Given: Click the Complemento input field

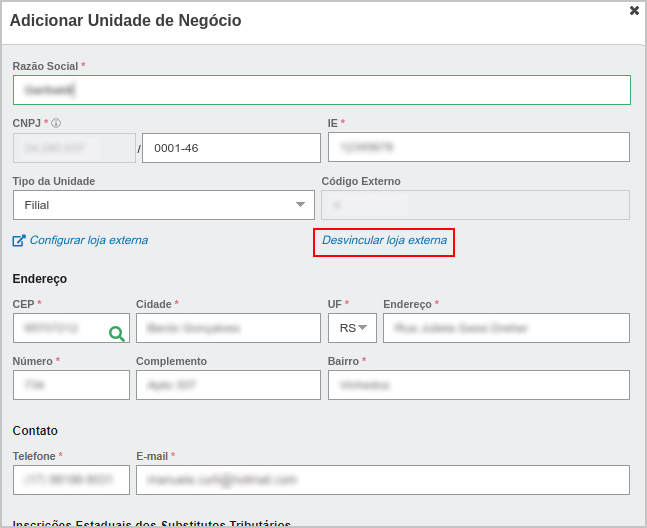Looking at the screenshot, I should tap(228, 385).
